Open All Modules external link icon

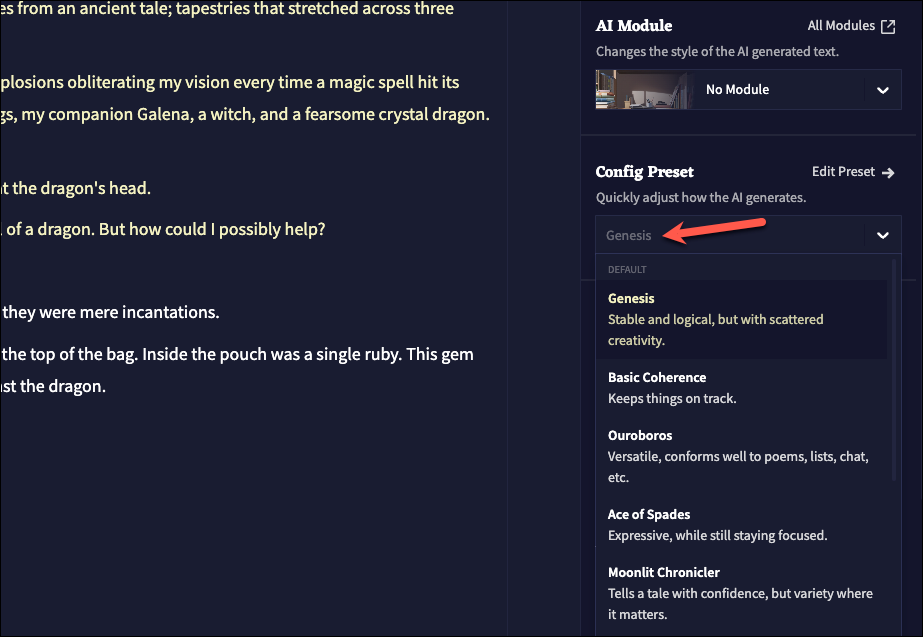[x=888, y=27]
